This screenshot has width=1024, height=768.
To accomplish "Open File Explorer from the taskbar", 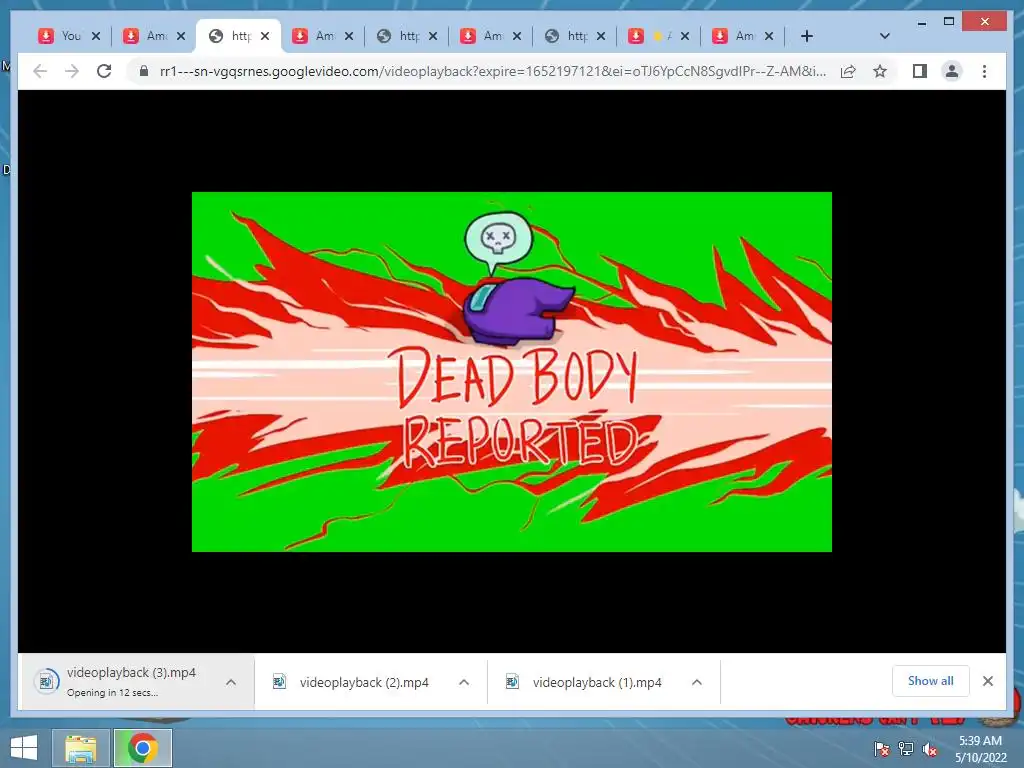I will tap(80, 748).
